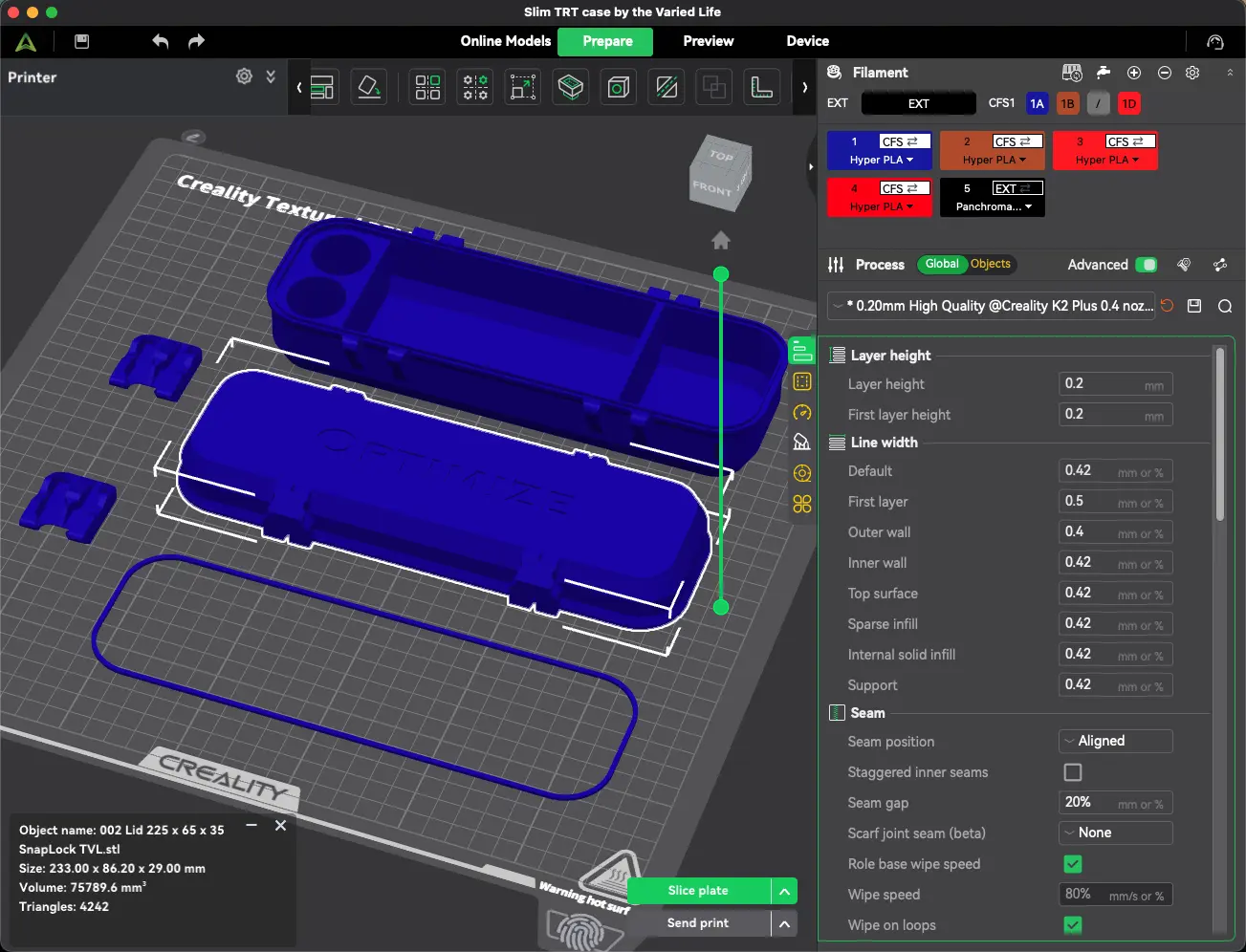Open Scarf joint seam dropdown
1246x952 pixels.
pyautogui.click(x=1116, y=833)
